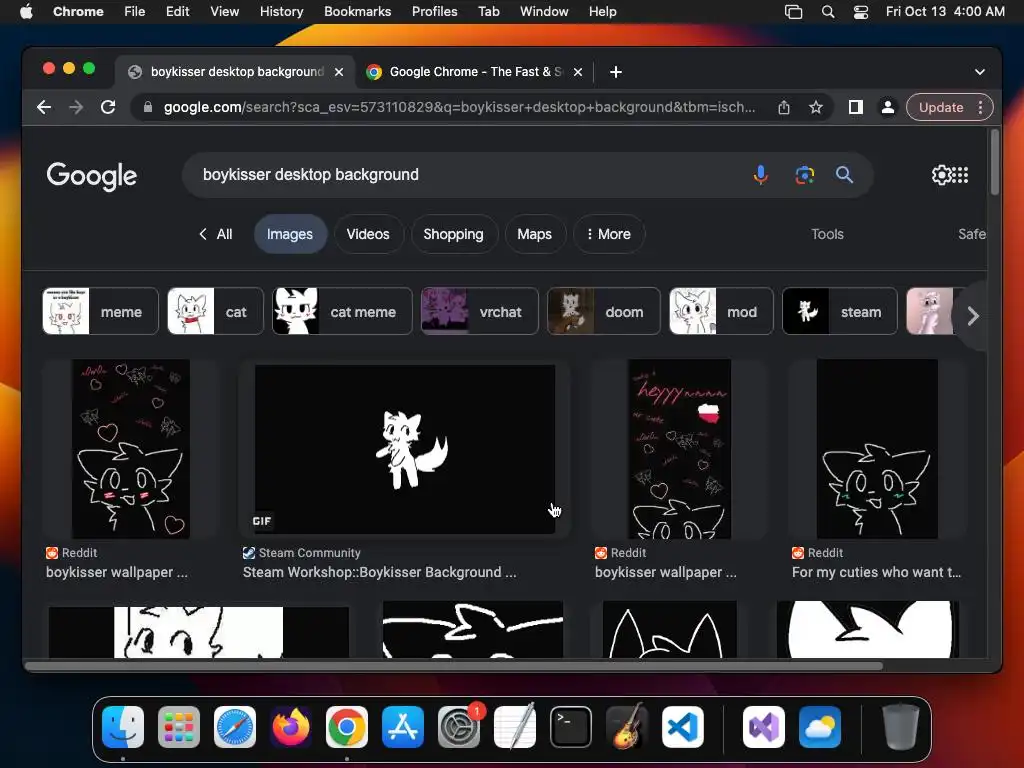Open Visual Studio purple icon in dock
Image resolution: width=1024 pixels, height=768 pixels.
(763, 727)
